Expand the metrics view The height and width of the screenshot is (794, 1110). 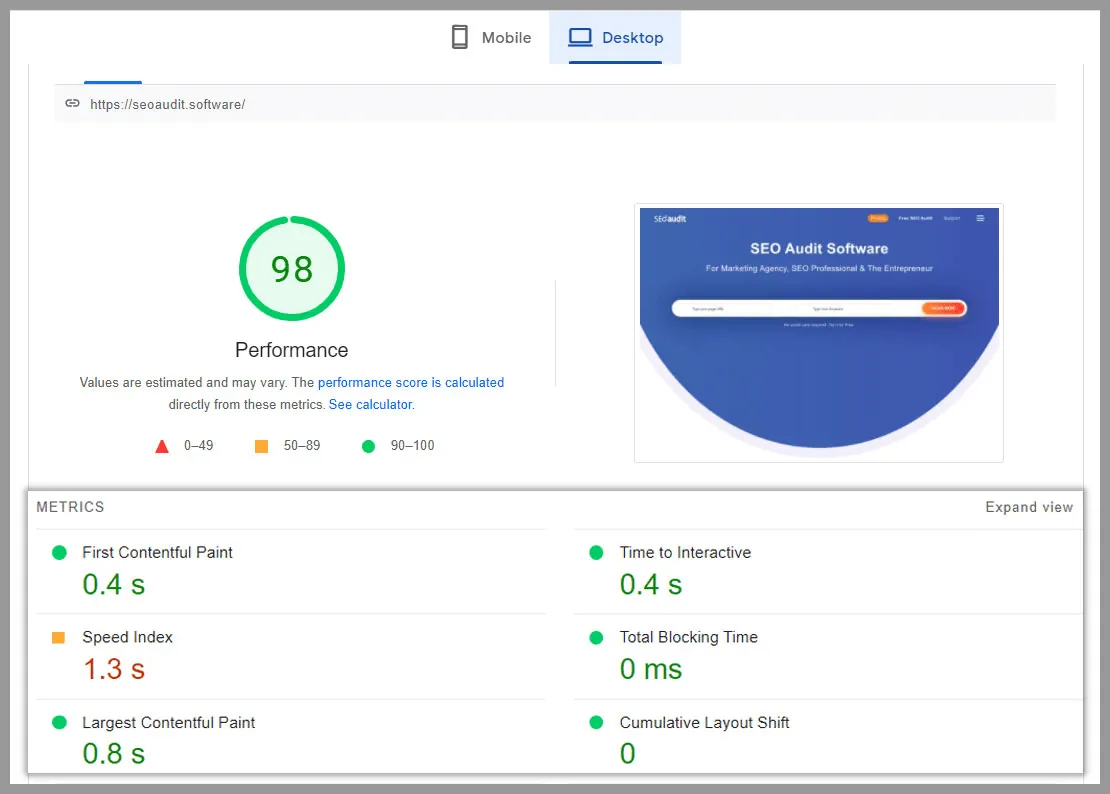1029,507
